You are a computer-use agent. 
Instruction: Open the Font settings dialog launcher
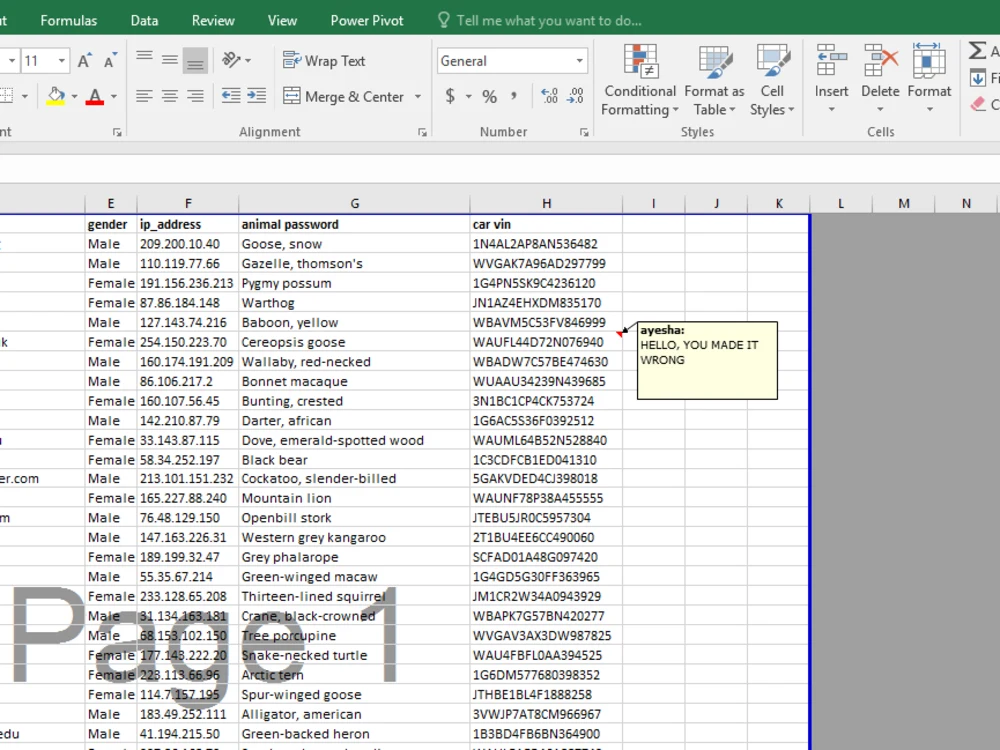[x=117, y=132]
